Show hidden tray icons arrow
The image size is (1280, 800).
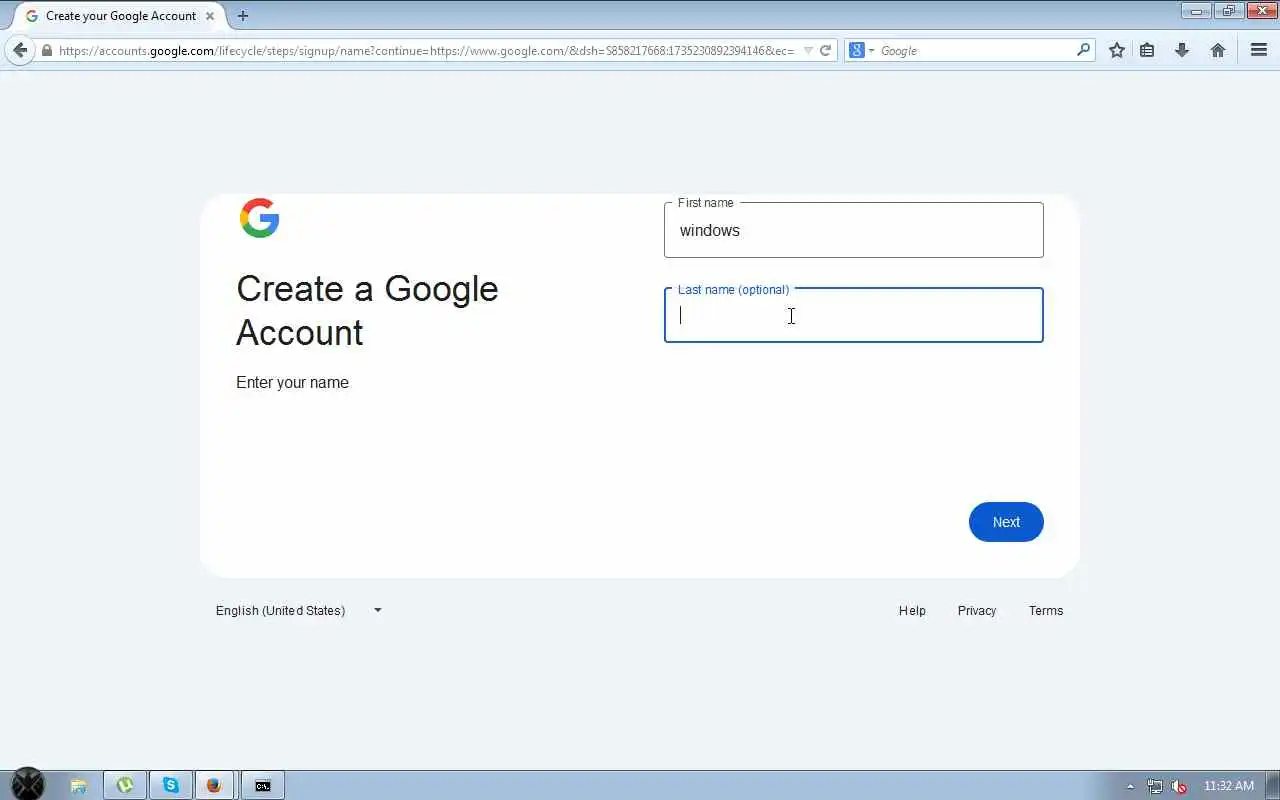(1130, 786)
